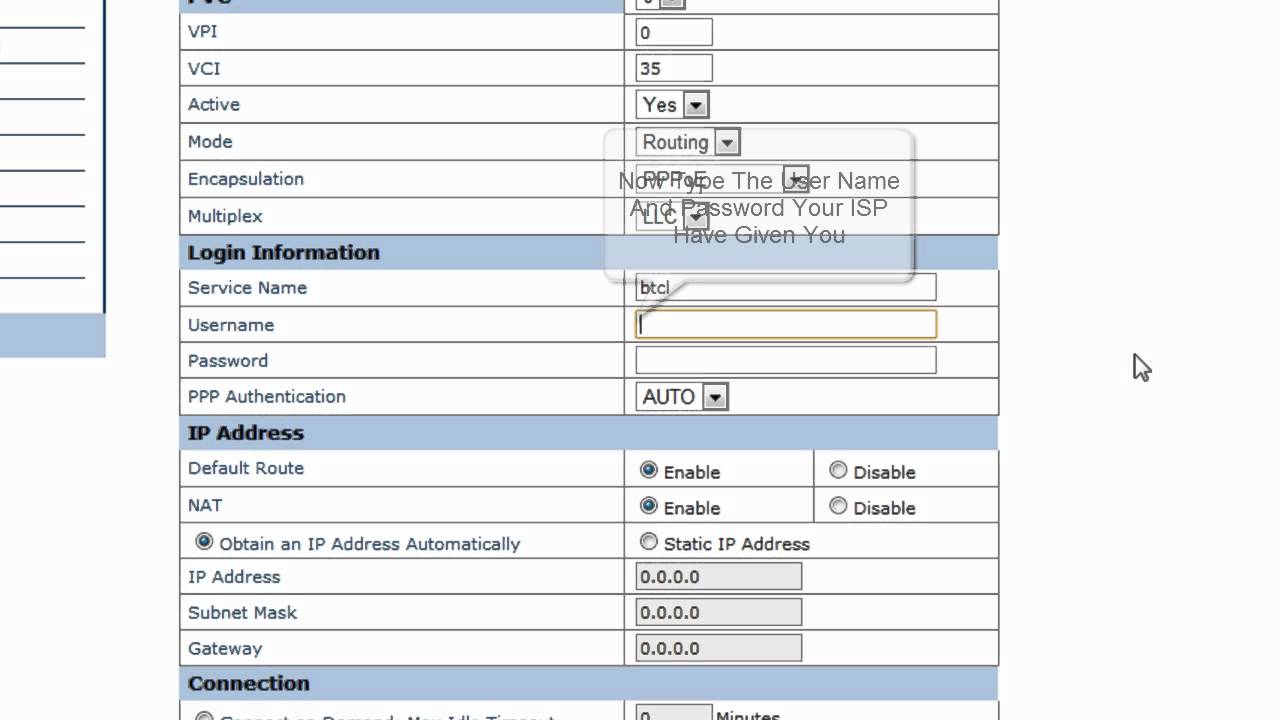
Task: Focus the Username text field
Action: tap(786, 324)
